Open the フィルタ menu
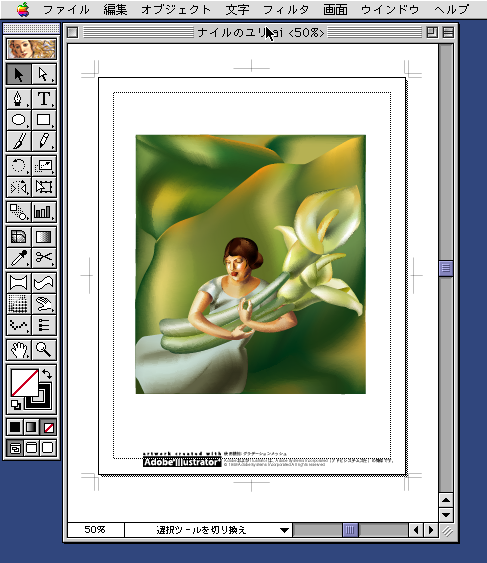 pyautogui.click(x=286, y=9)
